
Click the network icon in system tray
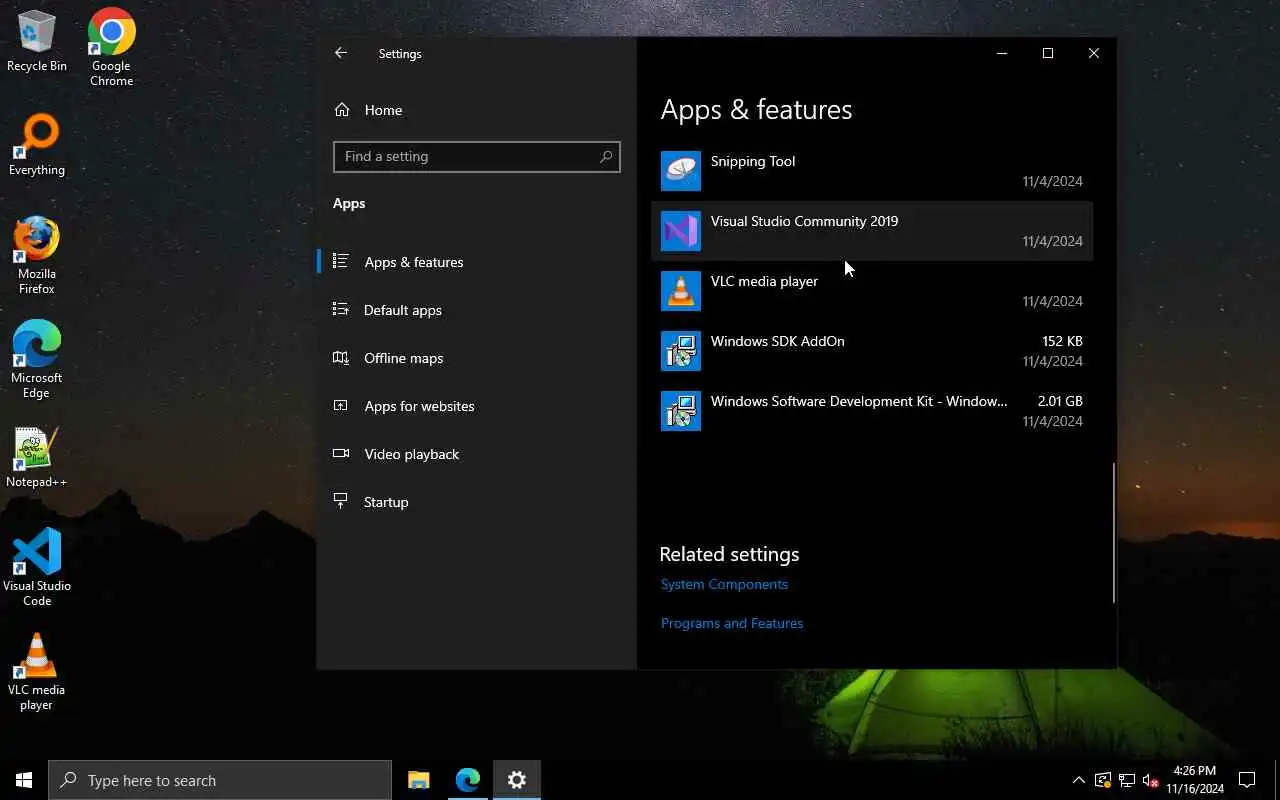coord(1127,780)
